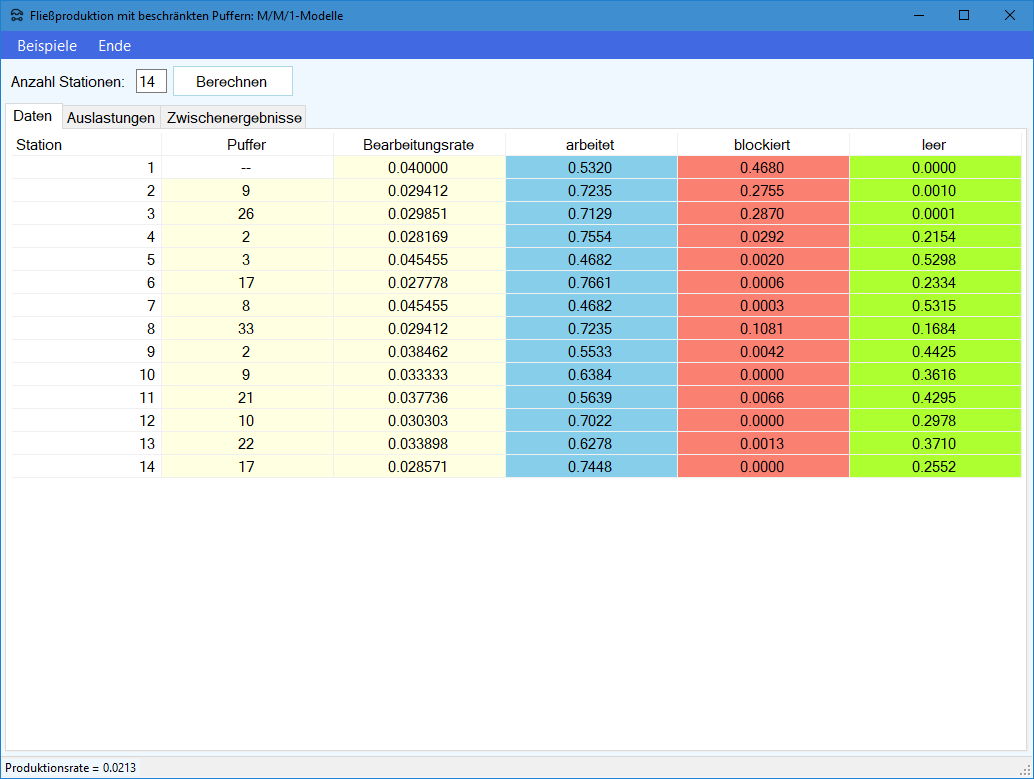Click the Anzahl Stationen input field
The height and width of the screenshot is (779, 1034).
tap(150, 81)
